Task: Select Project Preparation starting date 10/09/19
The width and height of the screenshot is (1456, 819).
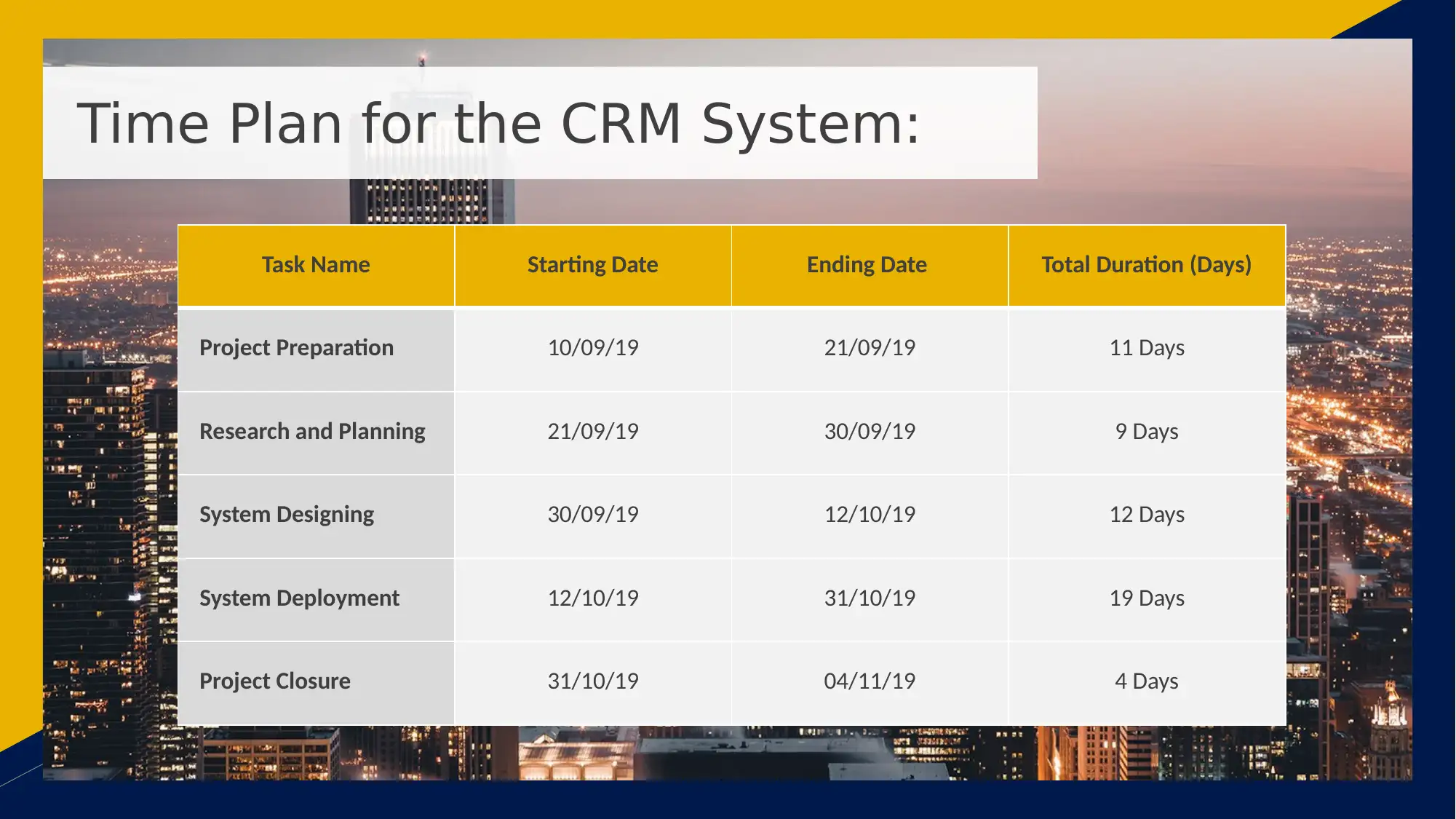Action: (593, 349)
